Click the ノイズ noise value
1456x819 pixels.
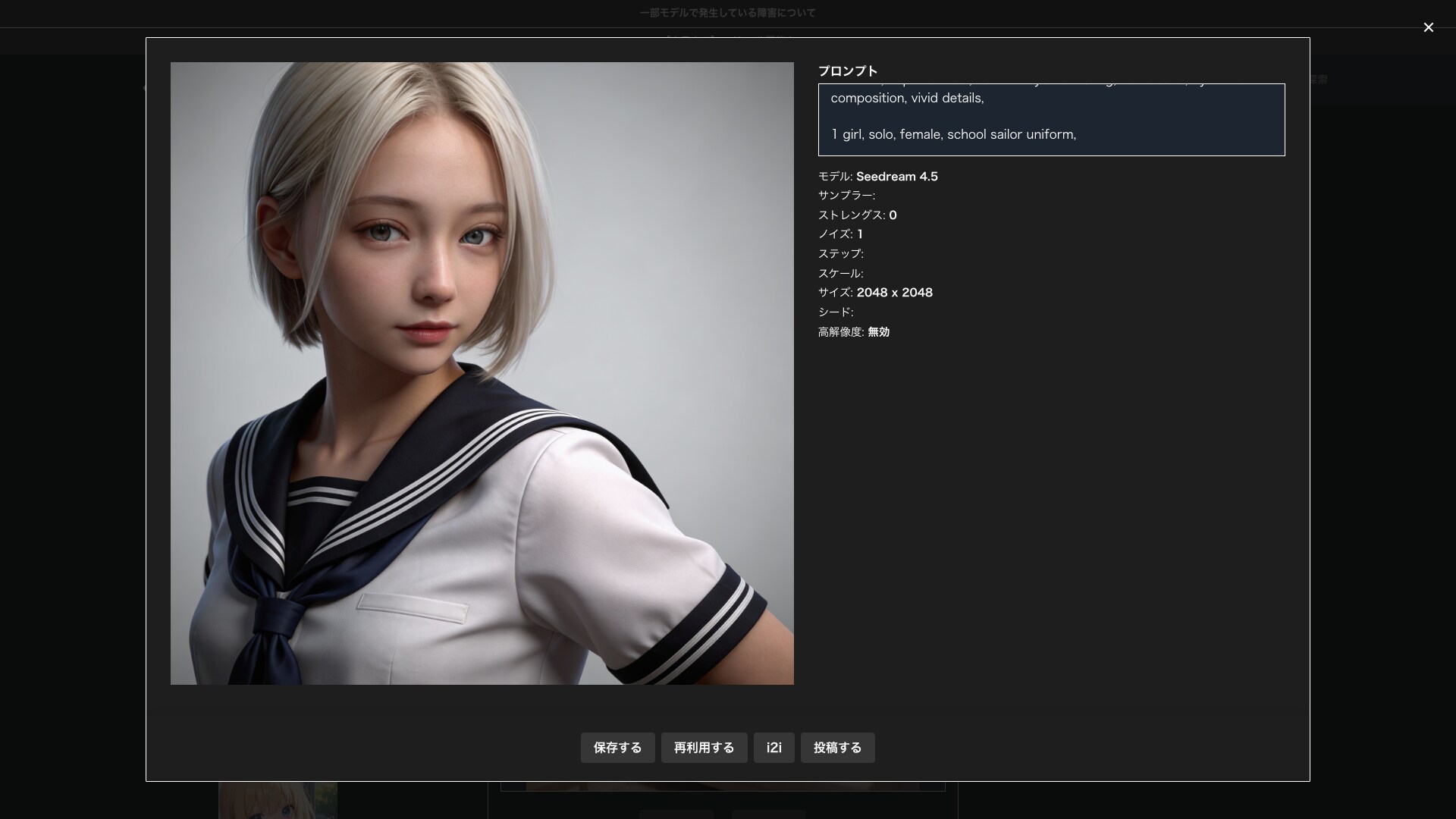pos(860,234)
